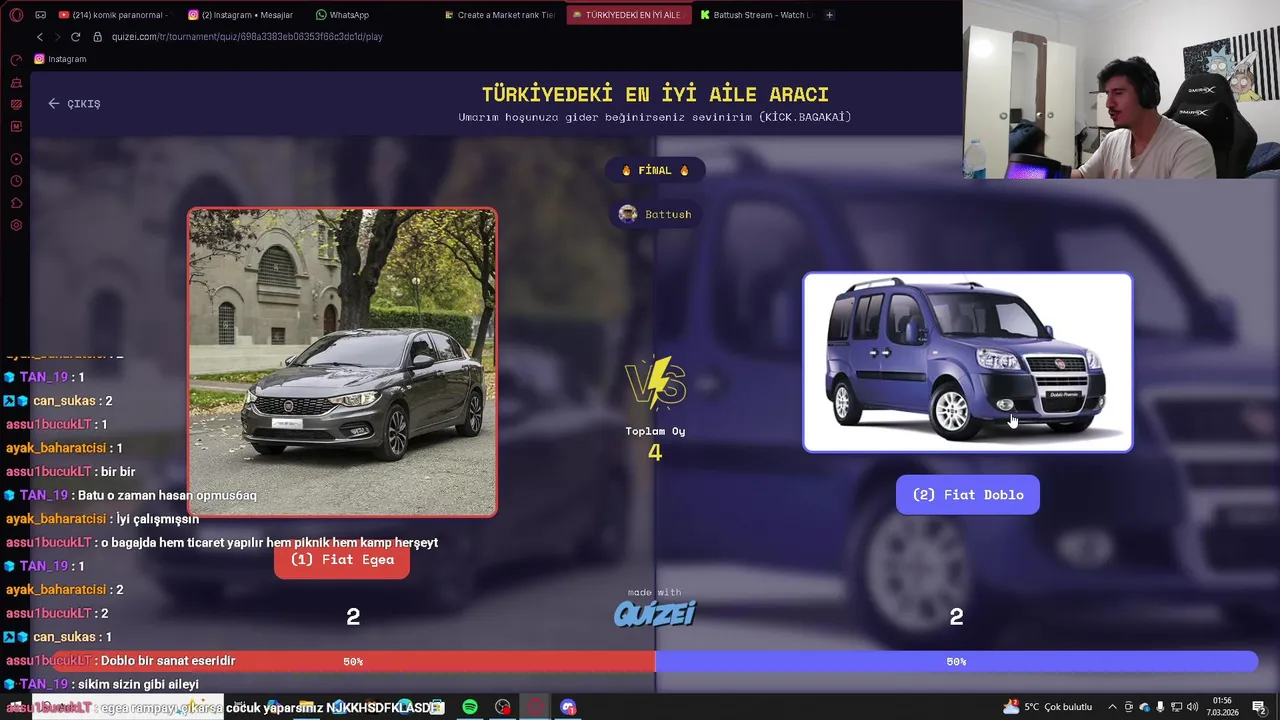Open GX Cleaner in the Opera sidebar
This screenshot has height=720, width=1280.
16,82
